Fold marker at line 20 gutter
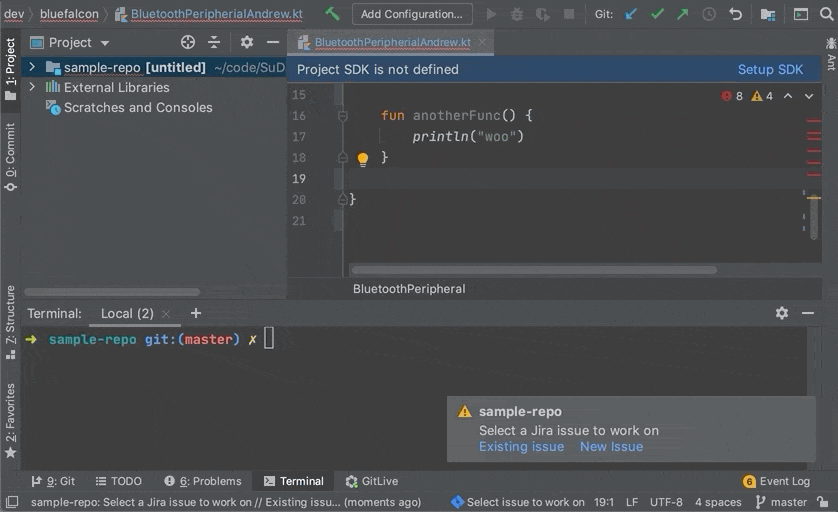Image resolution: width=838 pixels, height=512 pixels. [x=343, y=199]
